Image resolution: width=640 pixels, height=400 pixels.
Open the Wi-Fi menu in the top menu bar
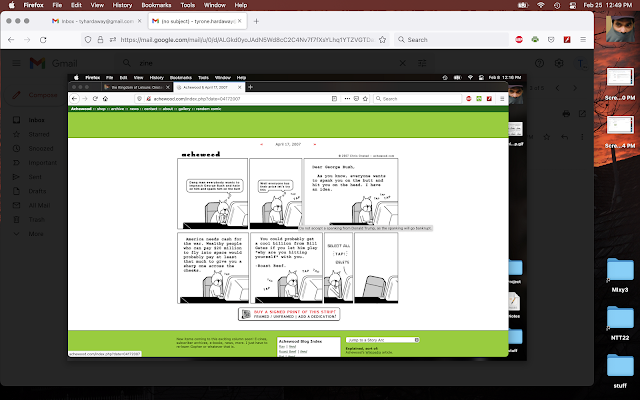(x=541, y=5)
